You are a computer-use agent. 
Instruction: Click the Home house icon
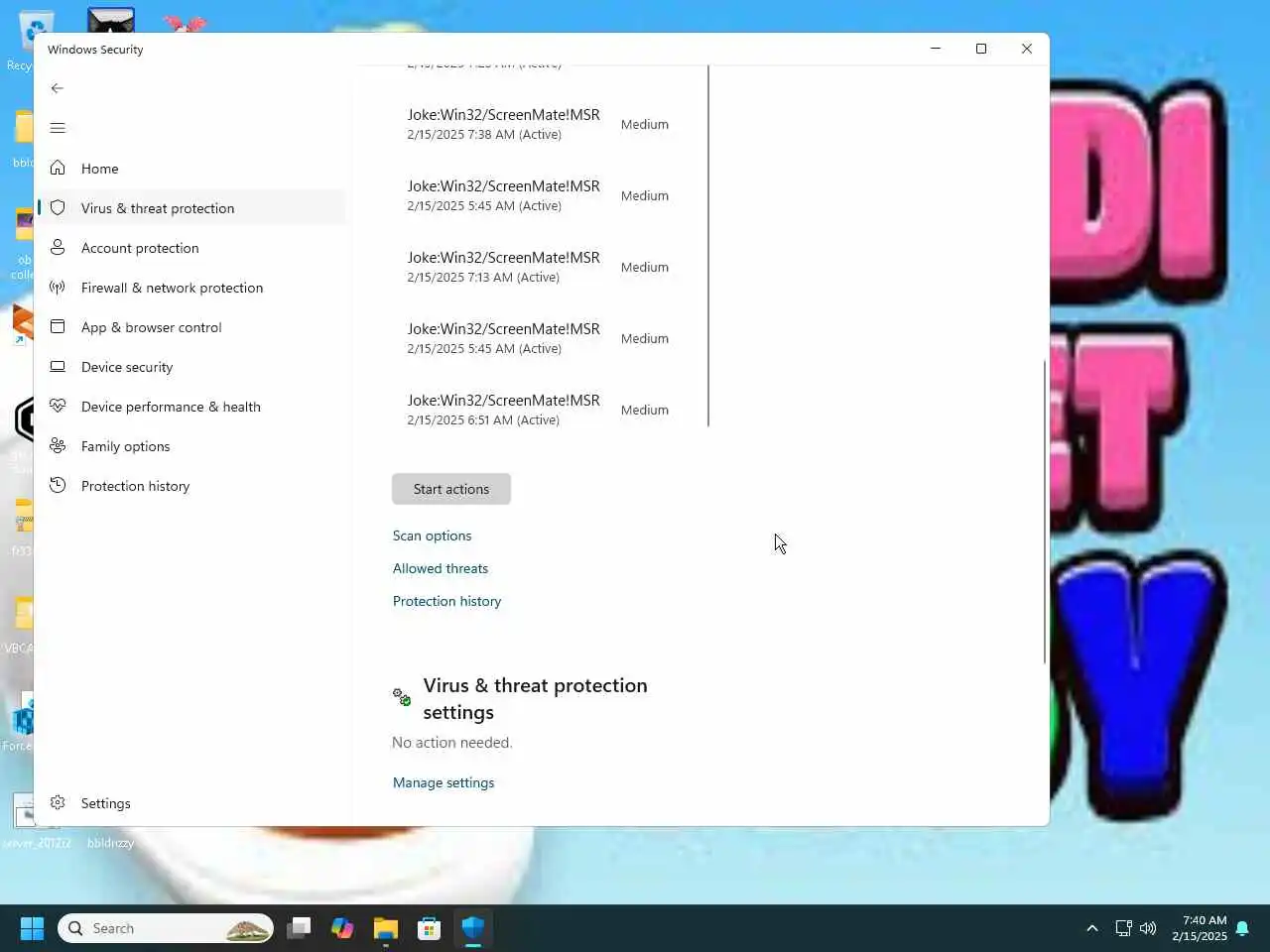coord(58,168)
